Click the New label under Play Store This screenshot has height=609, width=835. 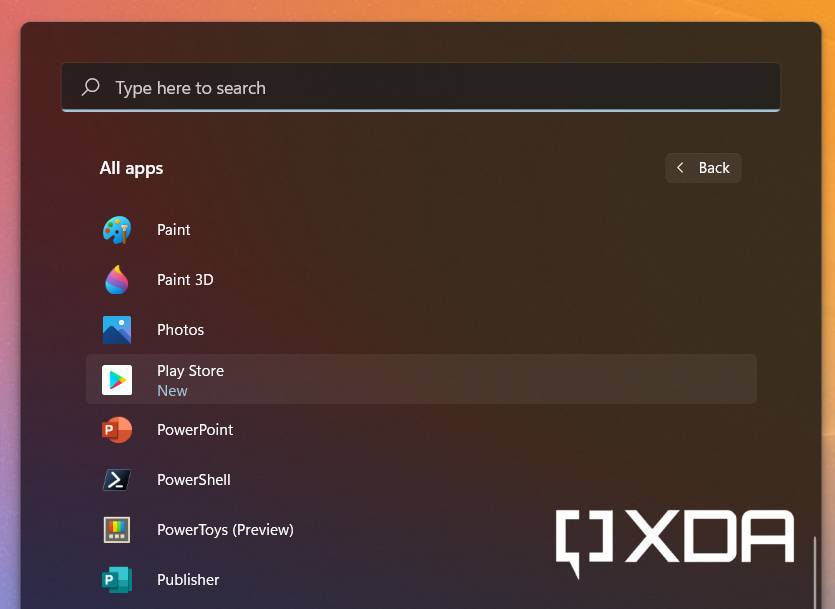pos(172,390)
